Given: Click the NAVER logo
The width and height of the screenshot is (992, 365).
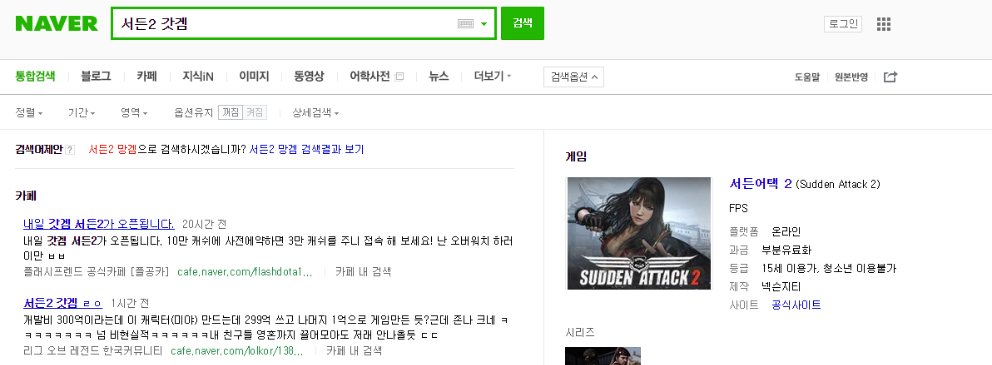Looking at the screenshot, I should coord(56,23).
